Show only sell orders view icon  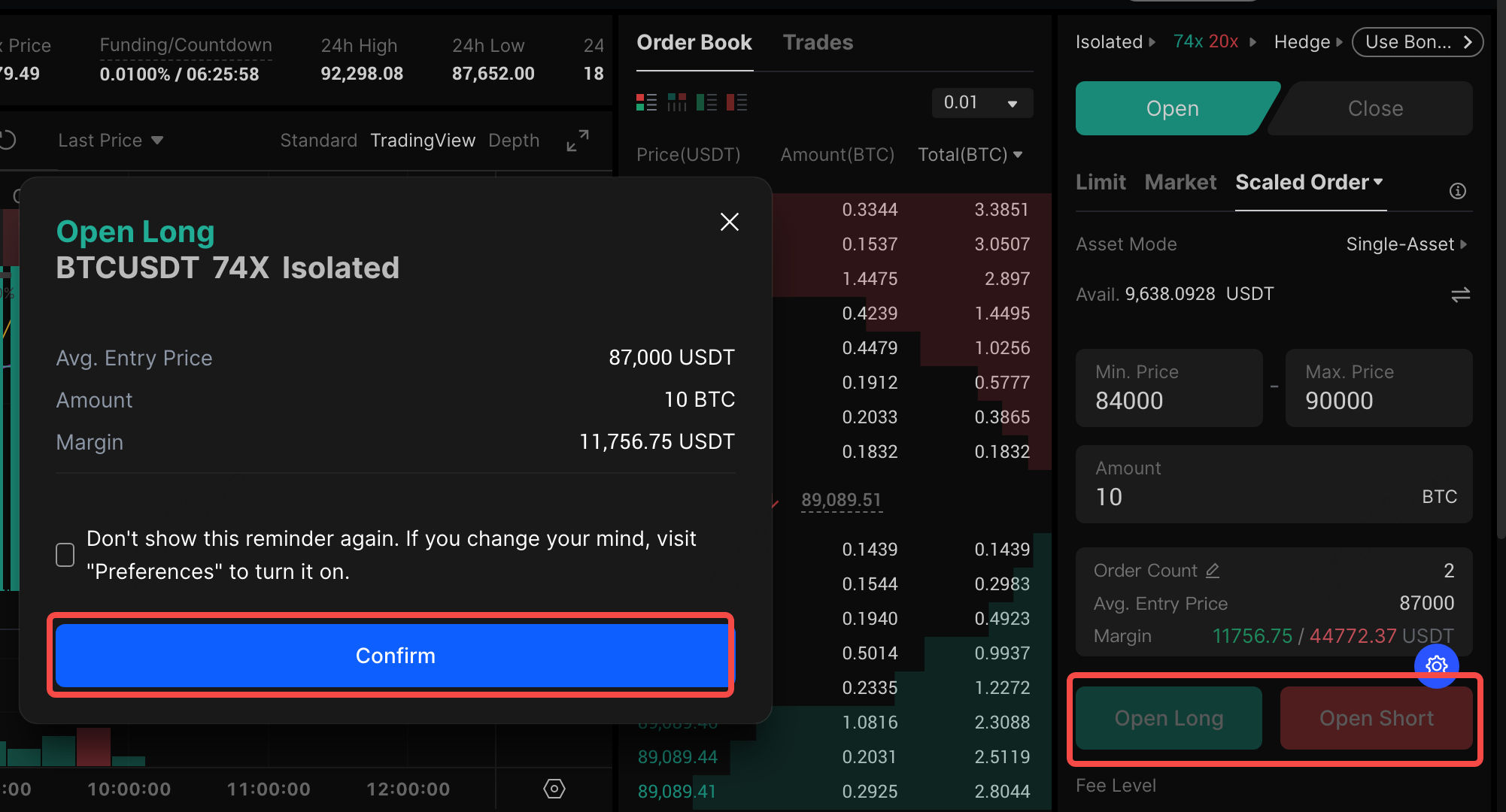[x=736, y=102]
